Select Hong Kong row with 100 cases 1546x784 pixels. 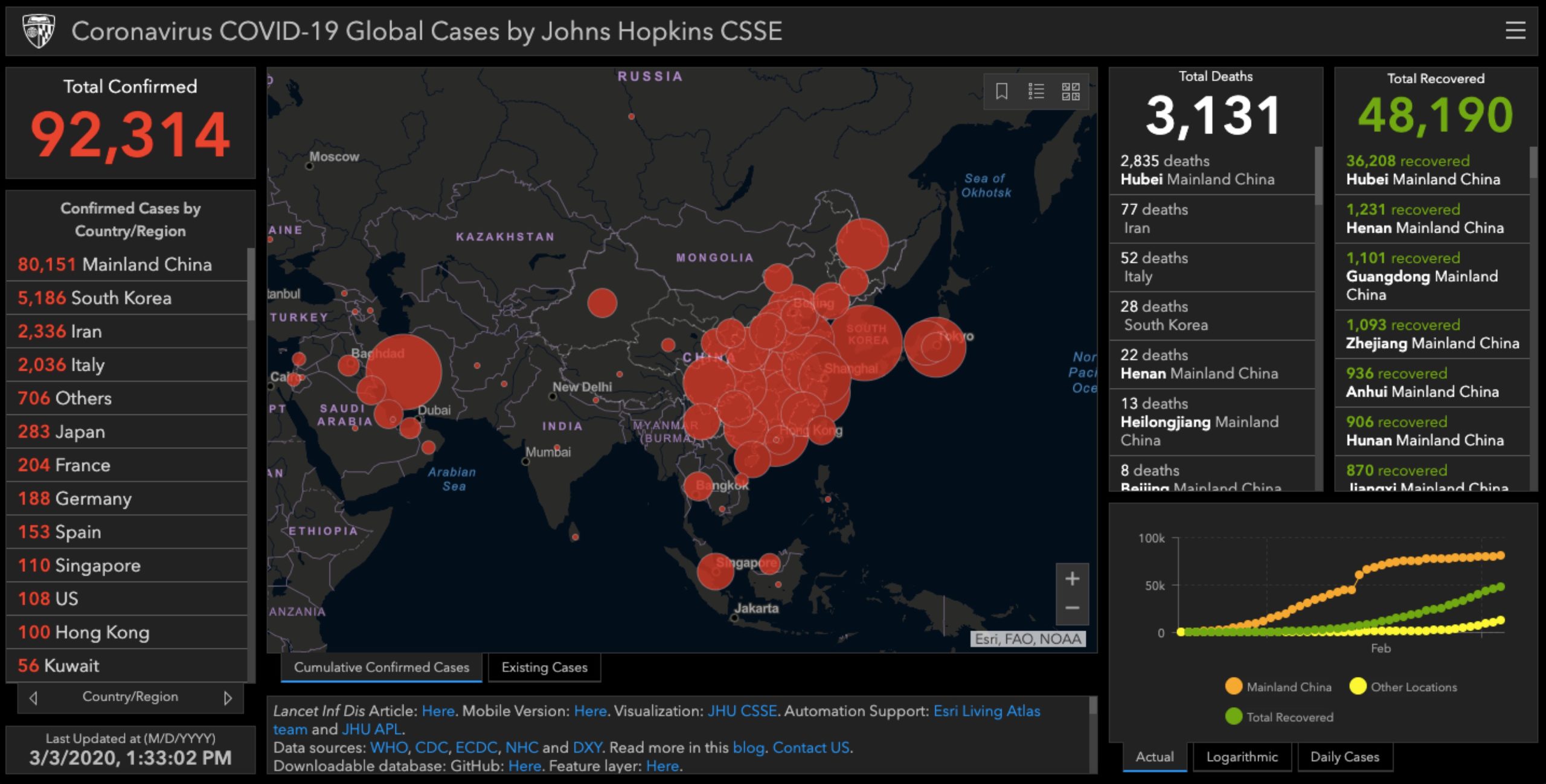(x=127, y=633)
